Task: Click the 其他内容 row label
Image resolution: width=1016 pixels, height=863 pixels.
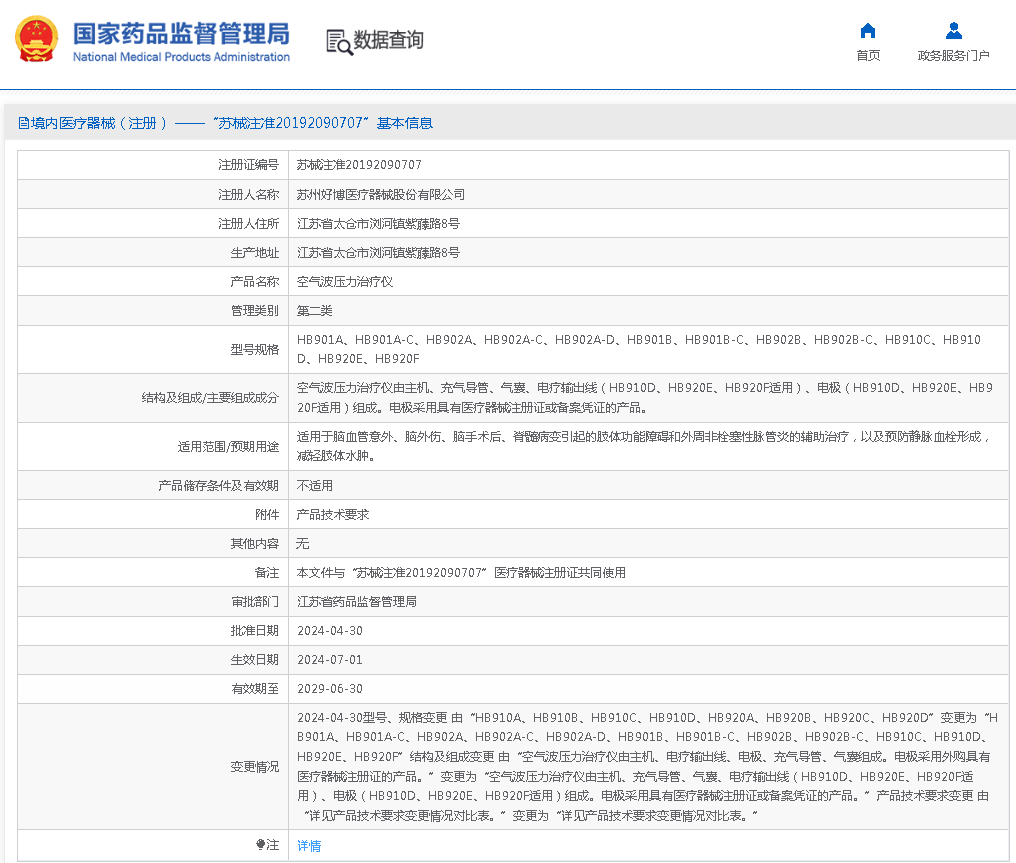Action: click(x=255, y=544)
